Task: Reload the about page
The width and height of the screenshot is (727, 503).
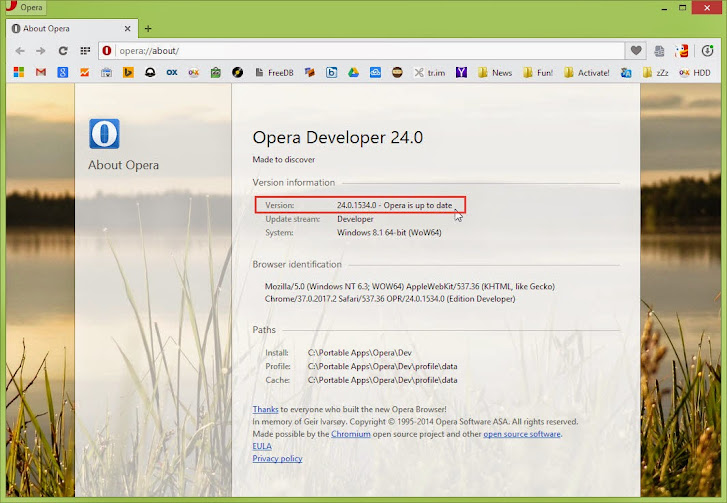Action: (63, 51)
